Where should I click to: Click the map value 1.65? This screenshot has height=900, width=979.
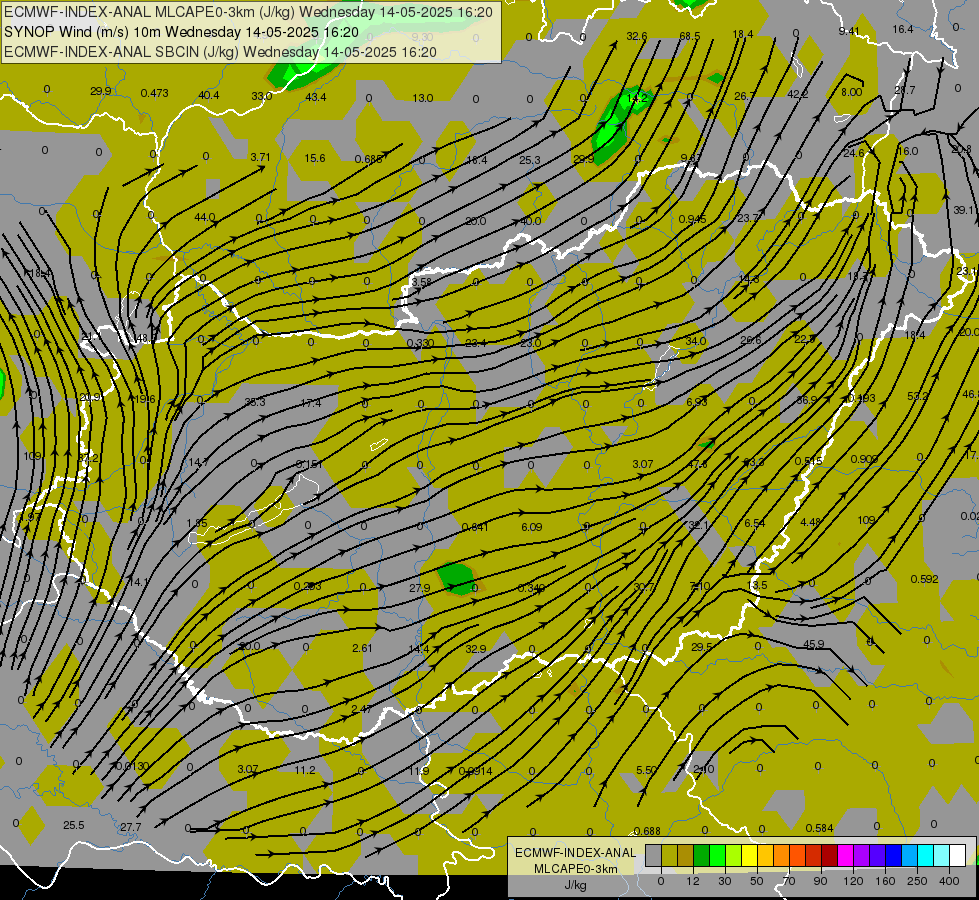(197, 523)
